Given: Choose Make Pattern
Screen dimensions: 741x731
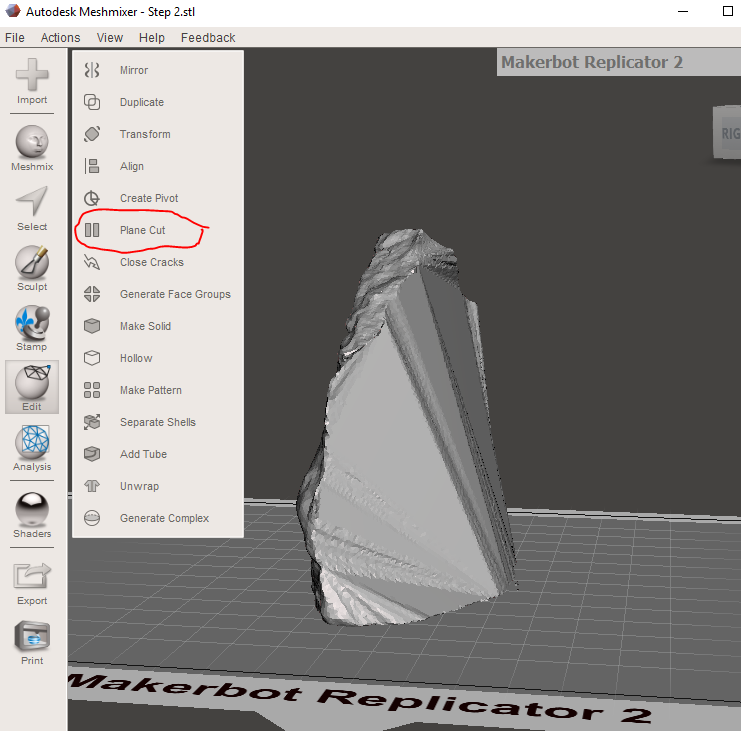Looking at the screenshot, I should coord(158,390).
